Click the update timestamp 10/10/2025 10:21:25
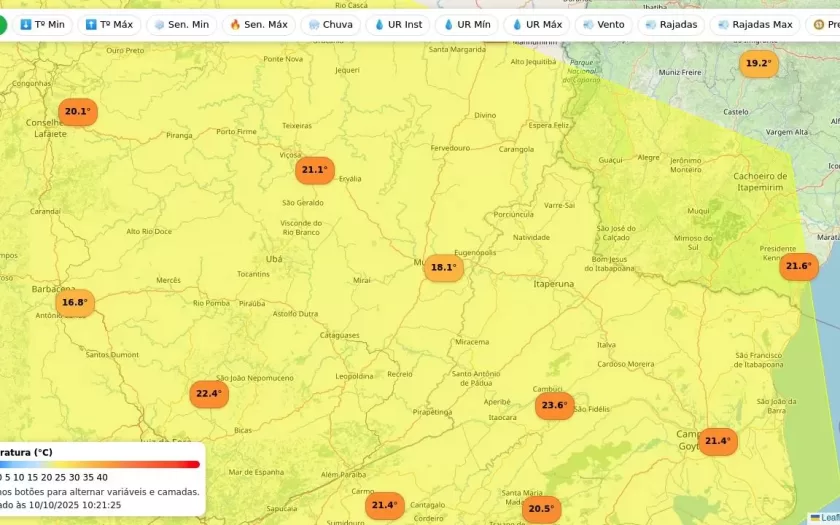 (x=75, y=505)
